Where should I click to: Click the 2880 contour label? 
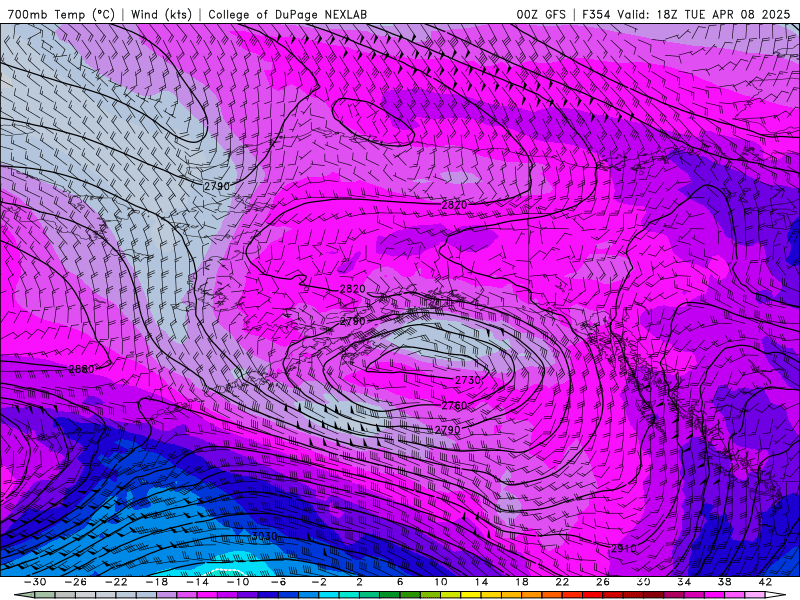[x=81, y=369]
